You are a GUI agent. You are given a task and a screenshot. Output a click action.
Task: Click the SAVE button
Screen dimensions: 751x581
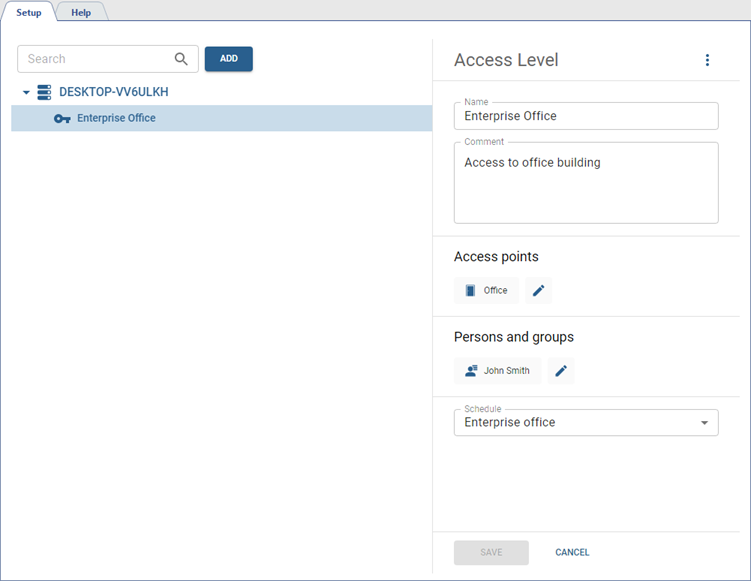[x=491, y=552]
